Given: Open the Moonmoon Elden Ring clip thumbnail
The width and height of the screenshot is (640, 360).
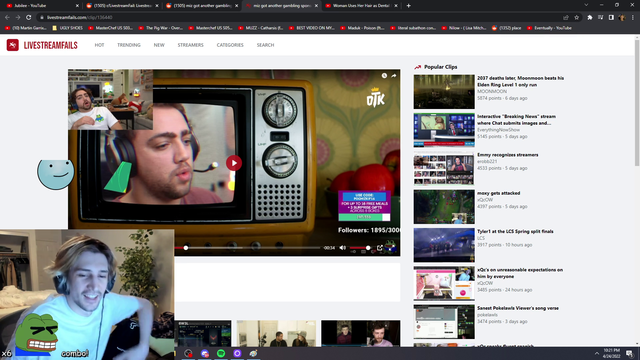Looking at the screenshot, I should pos(444,91).
